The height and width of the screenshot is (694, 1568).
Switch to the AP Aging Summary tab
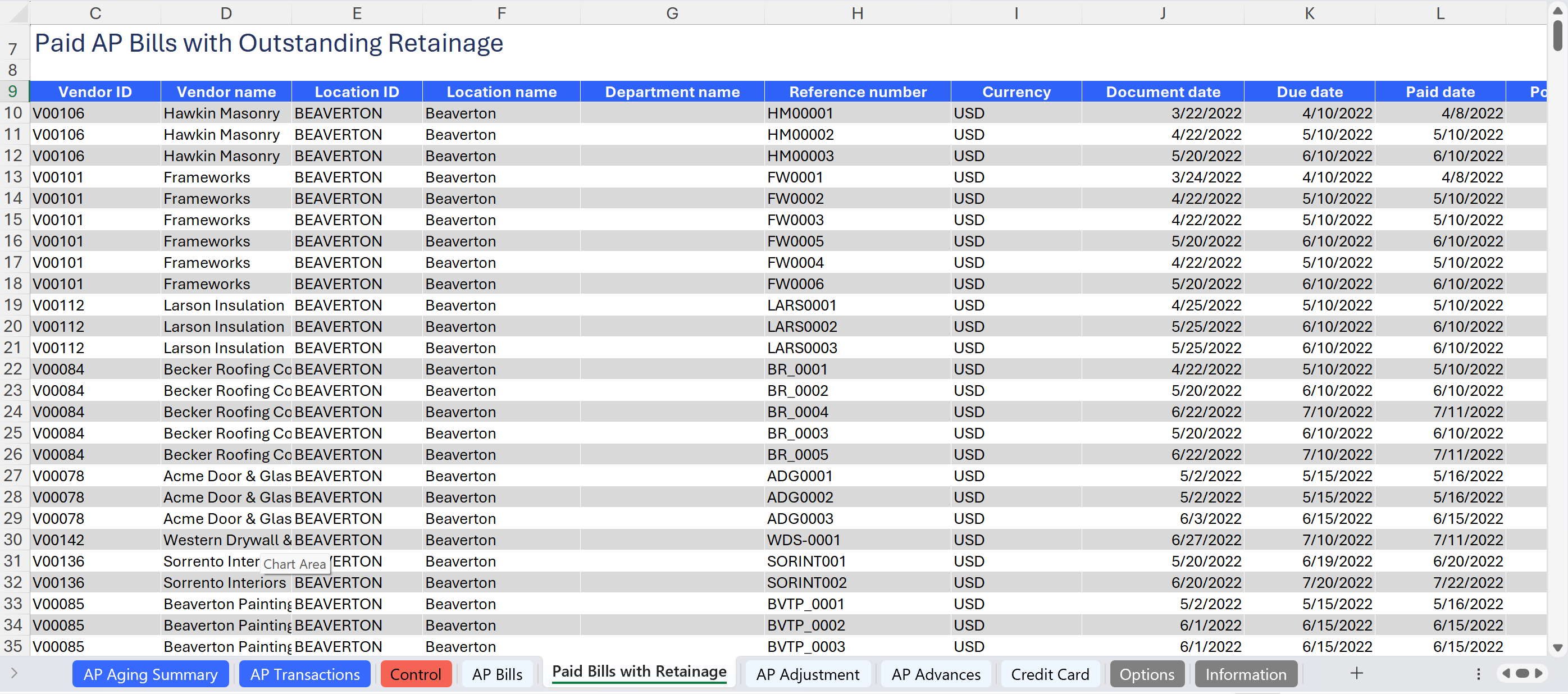coord(151,674)
